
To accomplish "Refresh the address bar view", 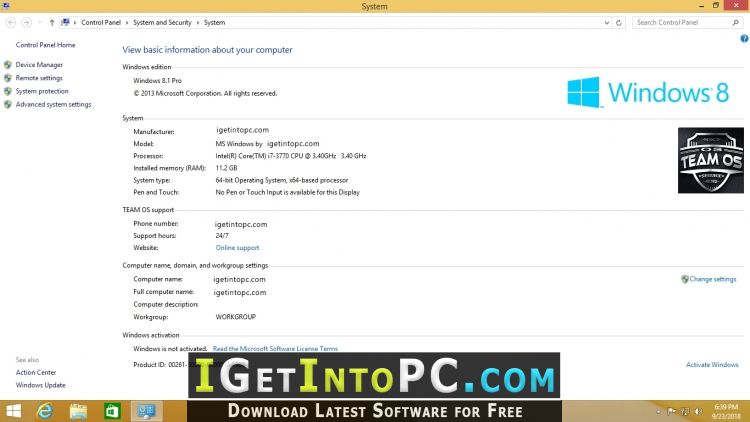I will [618, 22].
